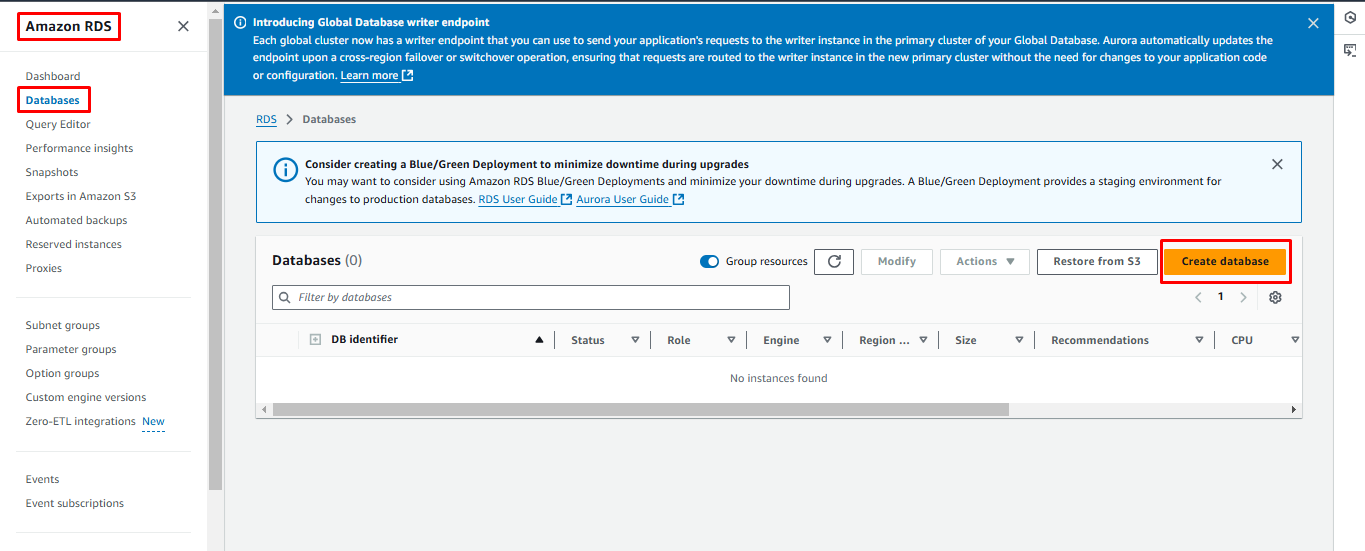Sort by Engine column arrow
The height and width of the screenshot is (551, 1365).
[827, 341]
